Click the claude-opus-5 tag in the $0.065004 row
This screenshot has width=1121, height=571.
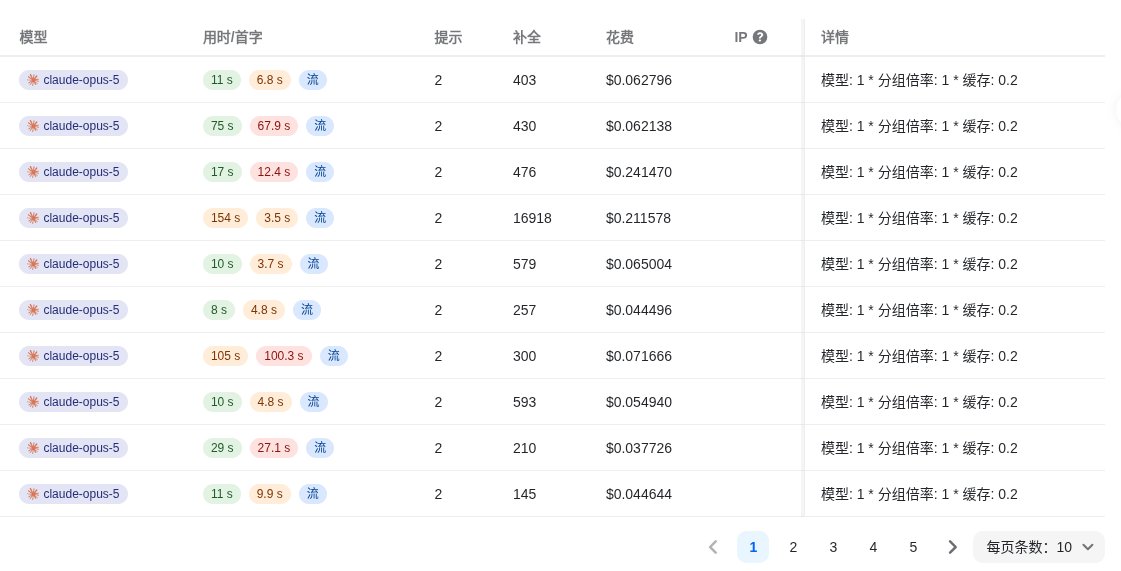click(74, 264)
